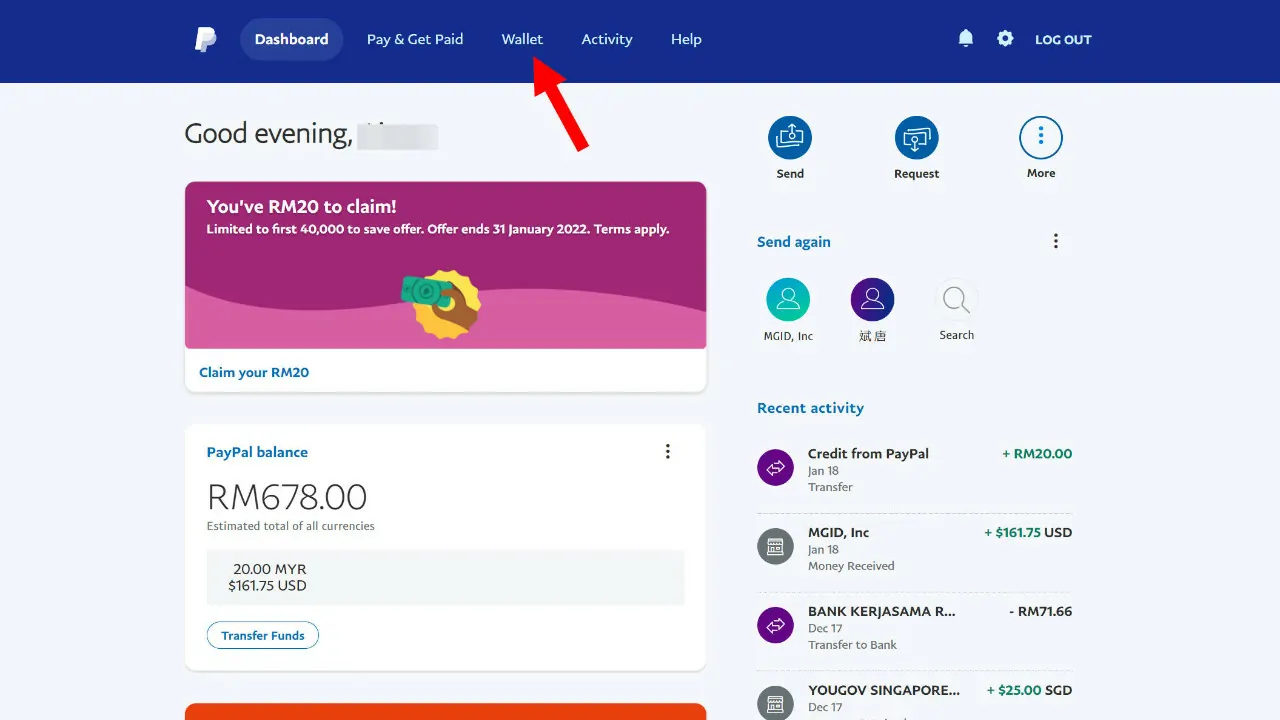Open the Claim your RM20 link
The image size is (1280, 720).
tap(253, 371)
